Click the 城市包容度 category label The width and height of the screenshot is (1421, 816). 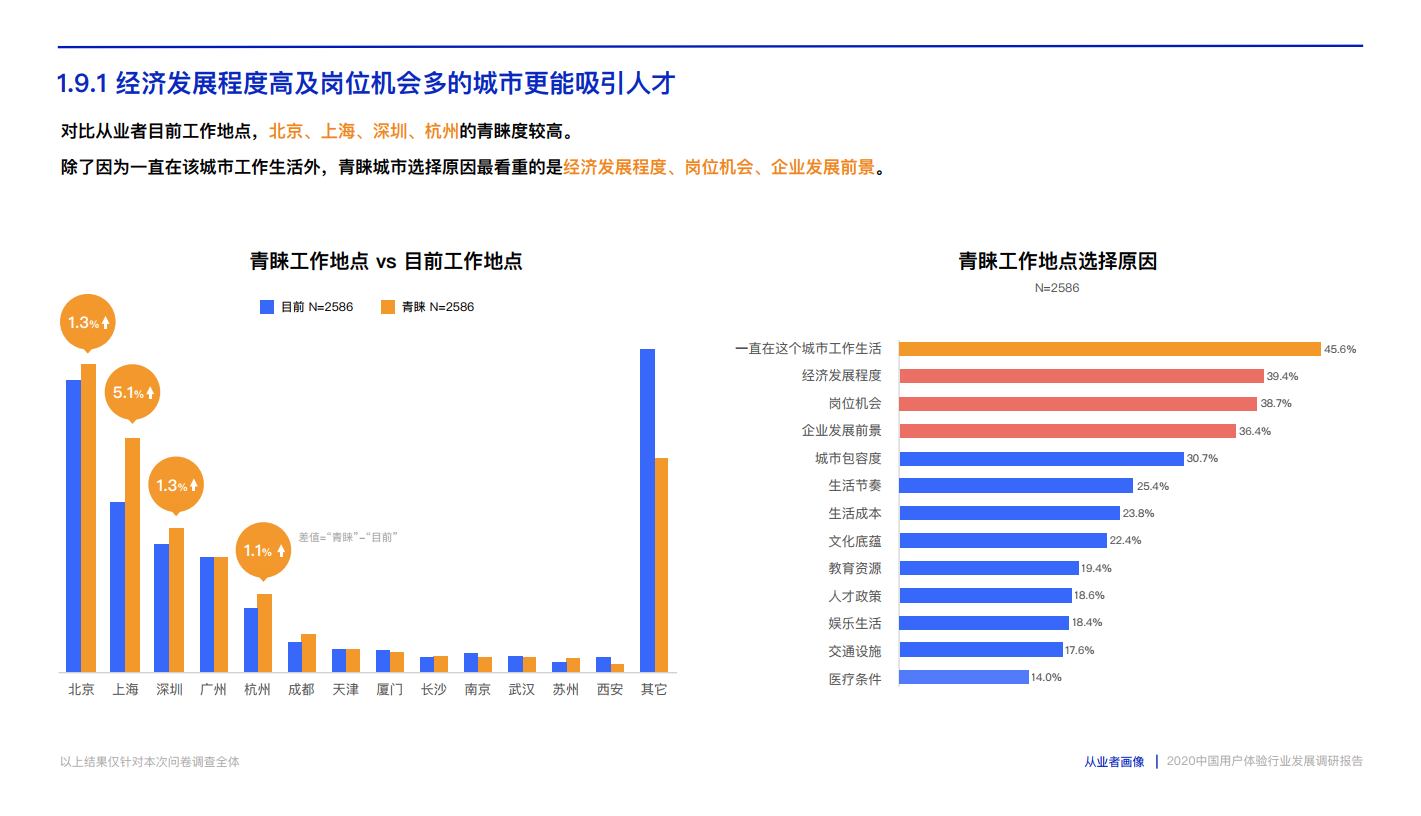tap(848, 458)
